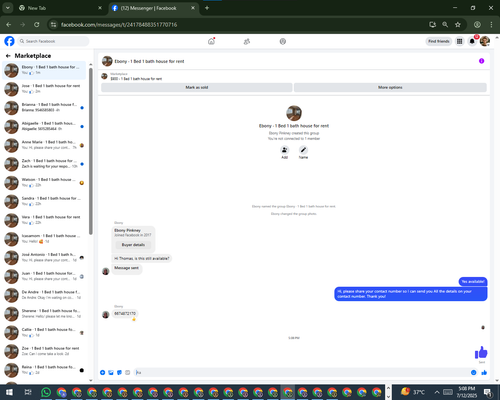Open the Sandra conversation in the list
The height and width of the screenshot is (400, 500).
point(44,201)
